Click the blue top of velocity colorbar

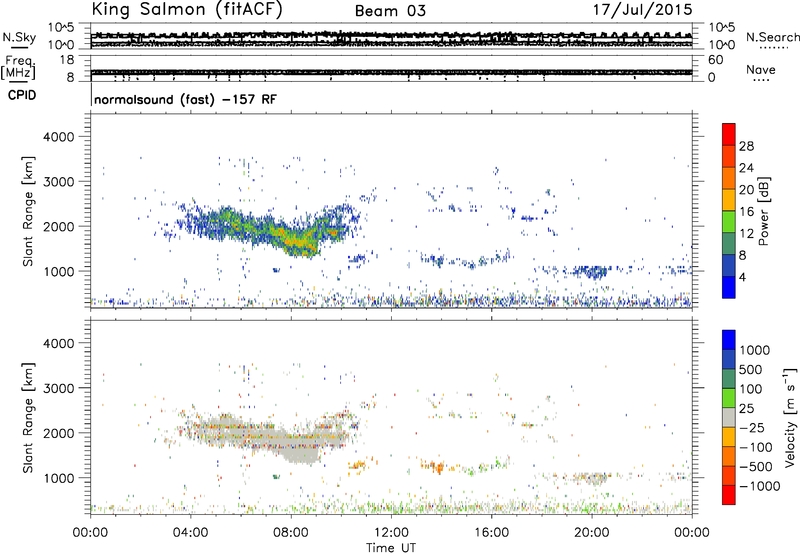(729, 340)
